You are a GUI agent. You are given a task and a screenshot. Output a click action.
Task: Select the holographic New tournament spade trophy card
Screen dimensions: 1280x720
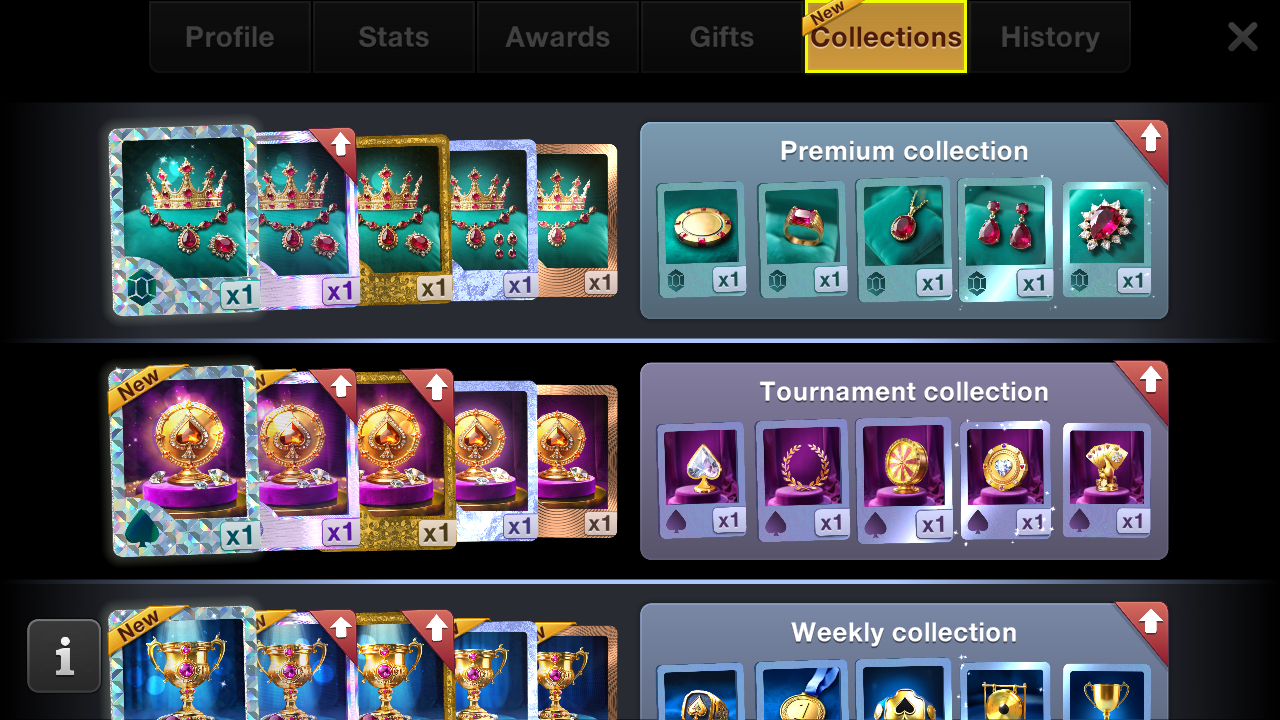point(184,461)
